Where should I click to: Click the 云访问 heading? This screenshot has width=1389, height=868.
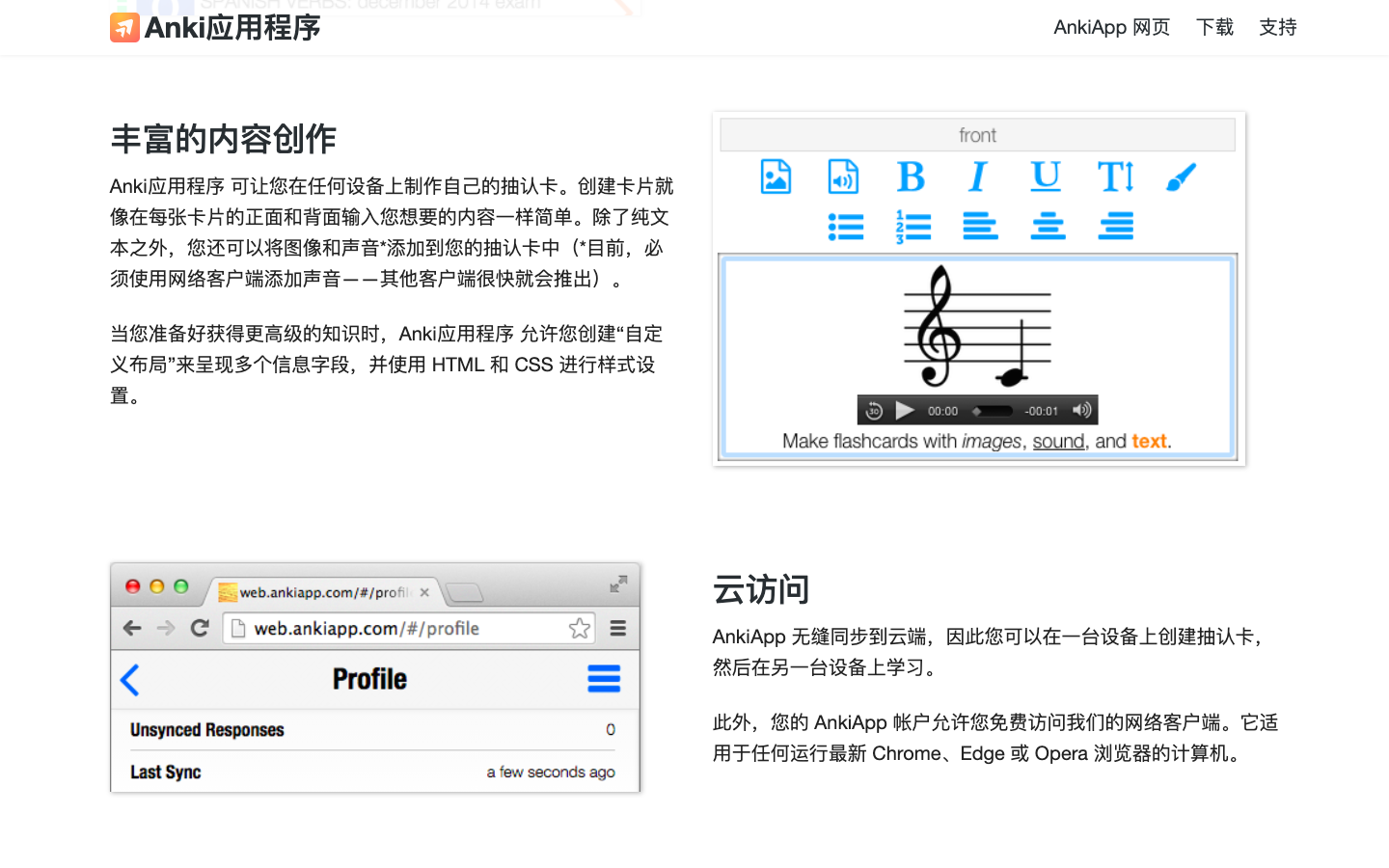761,589
